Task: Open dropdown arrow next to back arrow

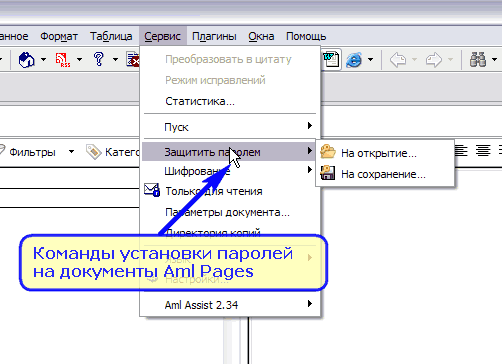Action: point(414,60)
